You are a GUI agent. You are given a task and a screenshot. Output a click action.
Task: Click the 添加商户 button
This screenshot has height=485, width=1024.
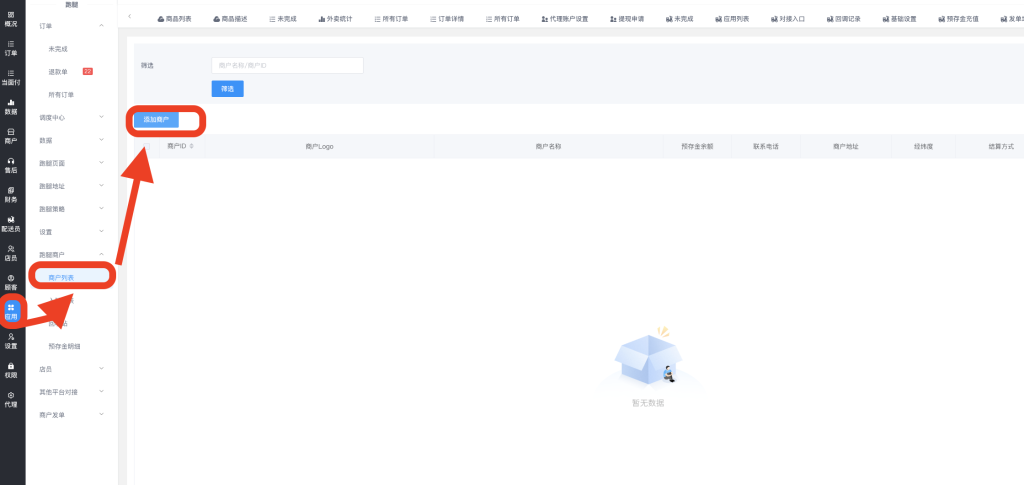coord(156,120)
